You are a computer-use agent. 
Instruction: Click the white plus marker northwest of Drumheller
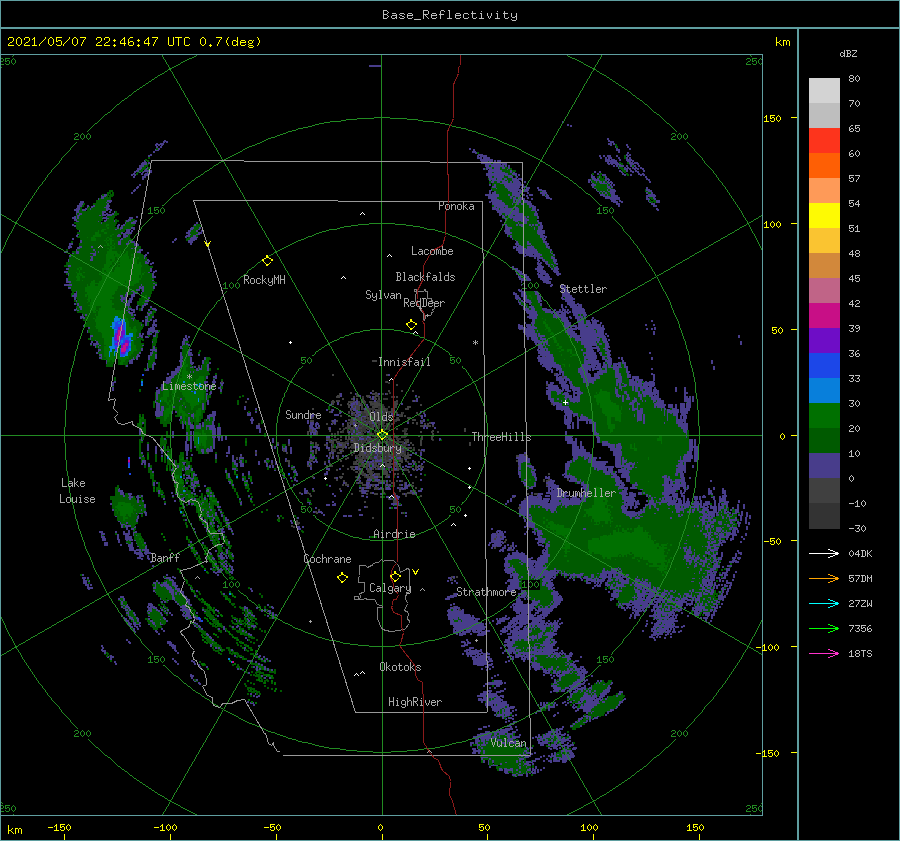point(565,402)
